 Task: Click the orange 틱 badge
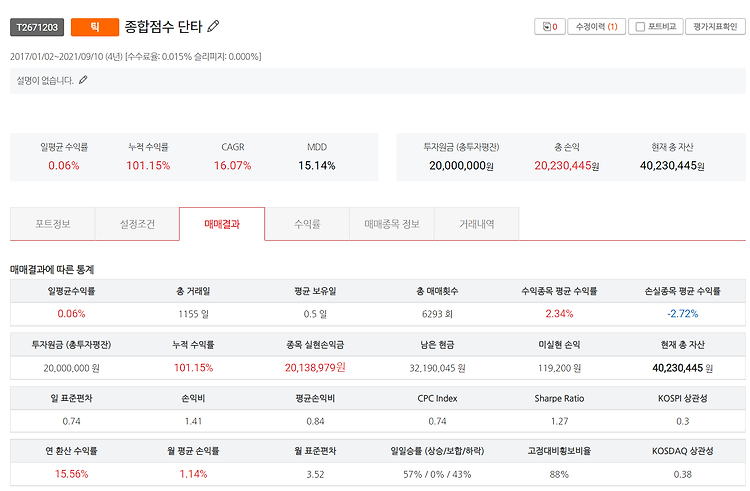point(95,27)
